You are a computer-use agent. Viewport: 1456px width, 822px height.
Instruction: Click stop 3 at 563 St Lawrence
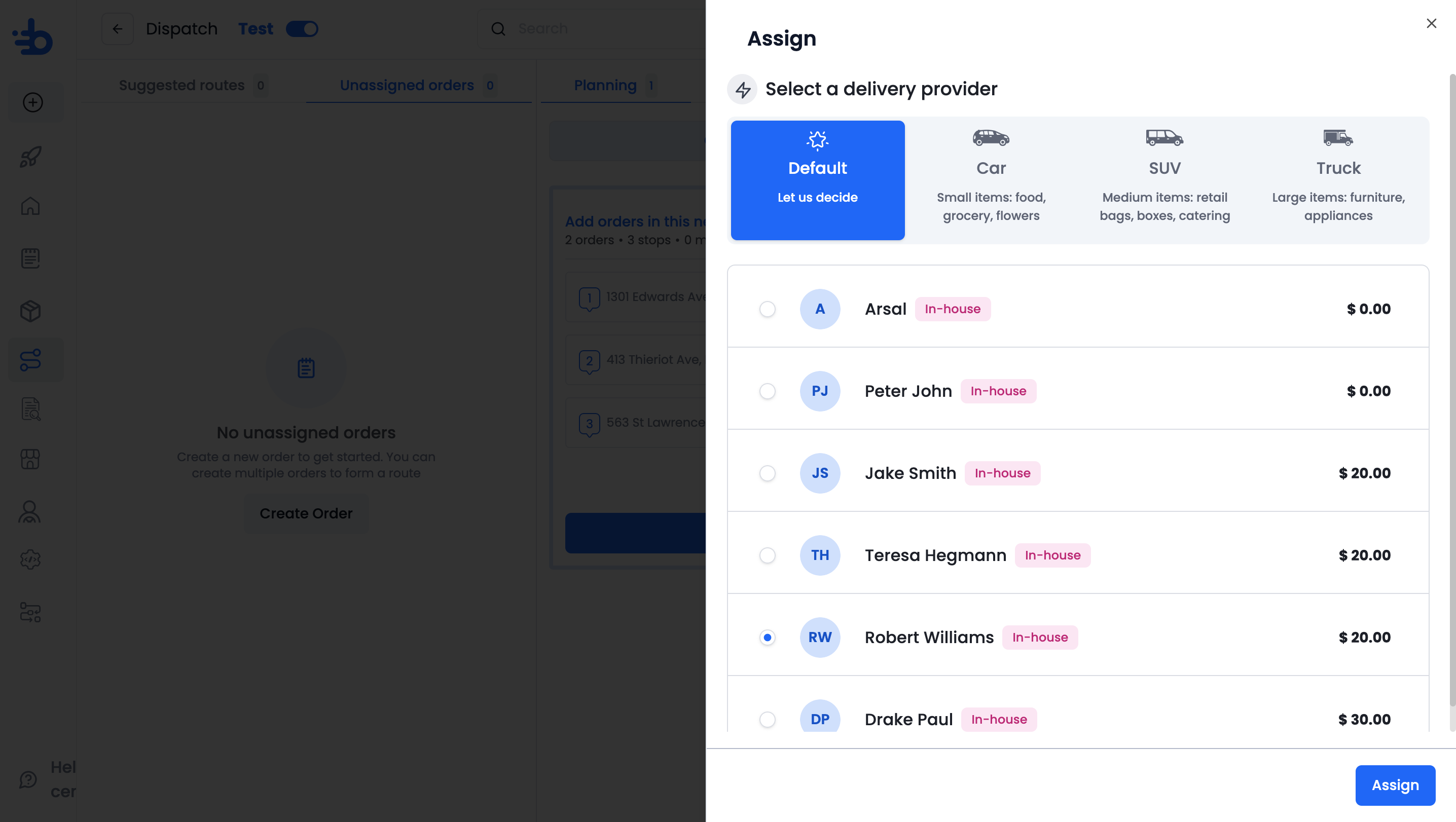[635, 423]
